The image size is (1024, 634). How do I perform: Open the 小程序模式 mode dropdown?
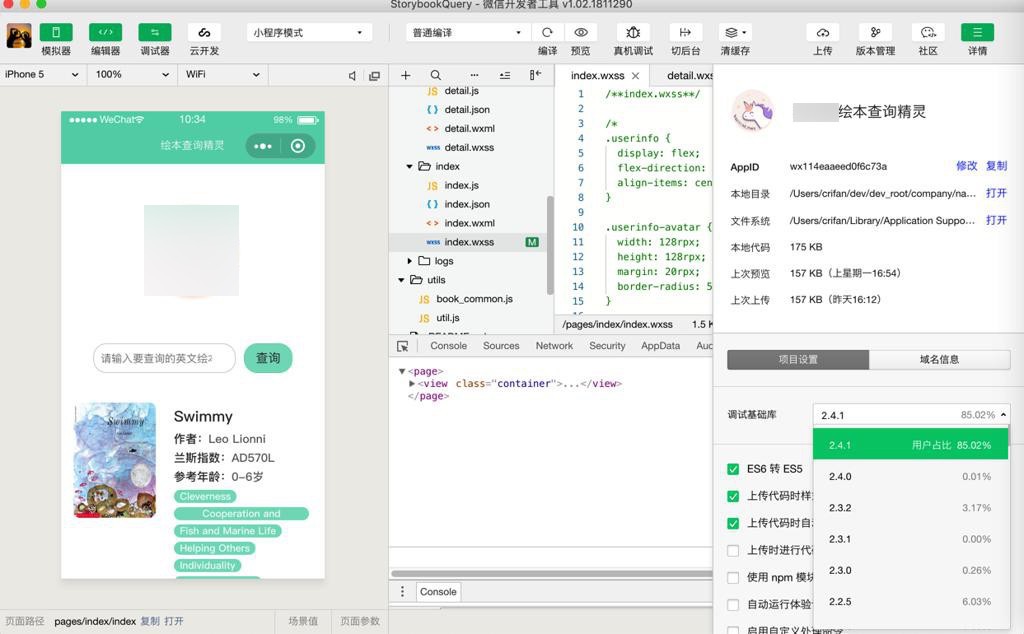coord(309,33)
